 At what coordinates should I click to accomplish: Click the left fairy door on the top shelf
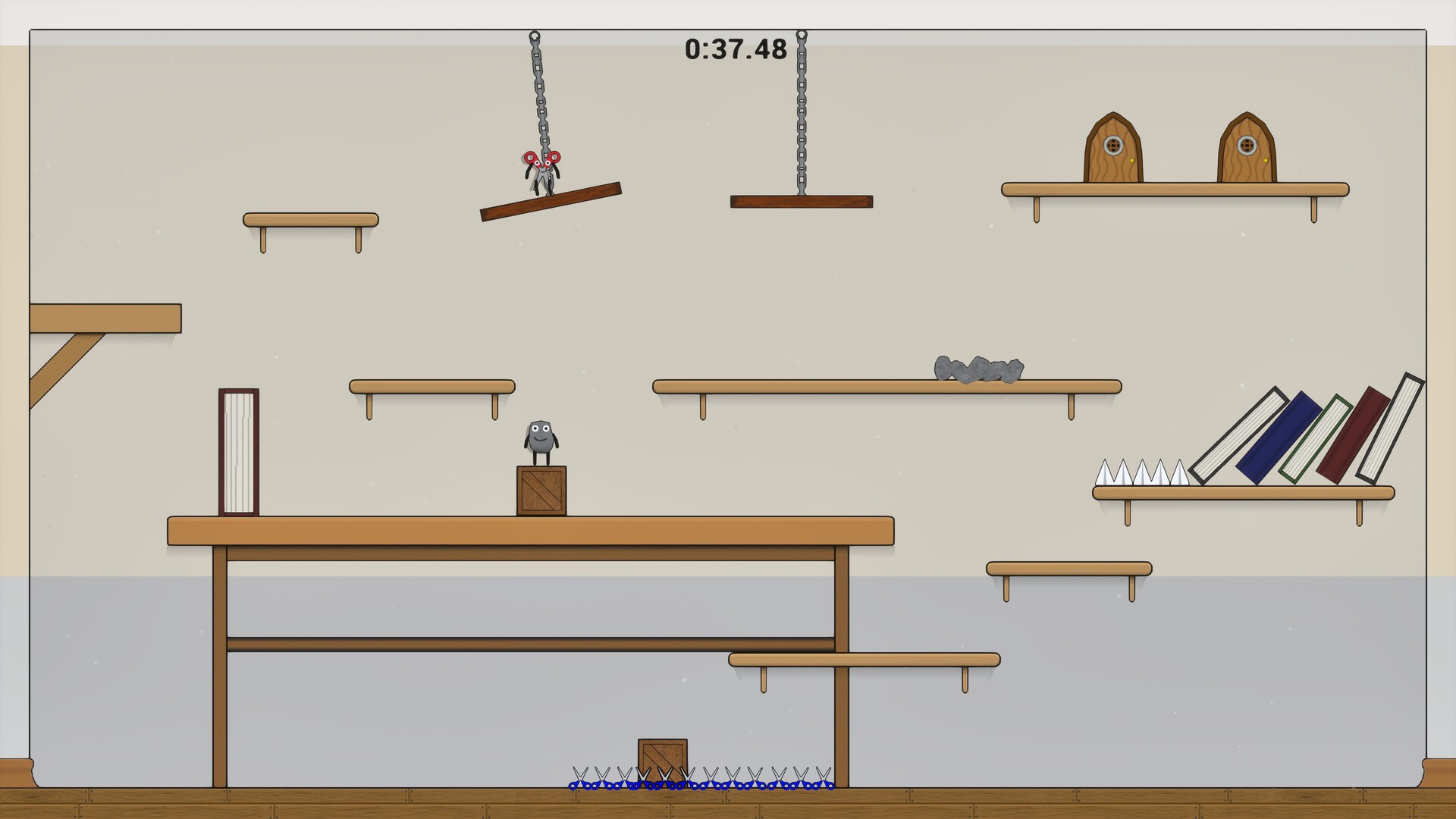tap(1112, 147)
